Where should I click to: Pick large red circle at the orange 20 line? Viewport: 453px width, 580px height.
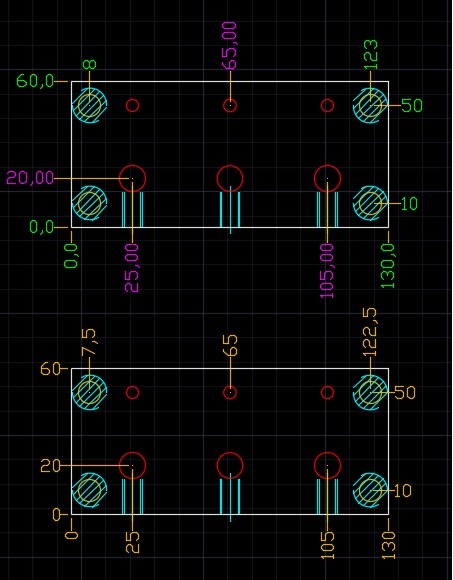(132, 466)
